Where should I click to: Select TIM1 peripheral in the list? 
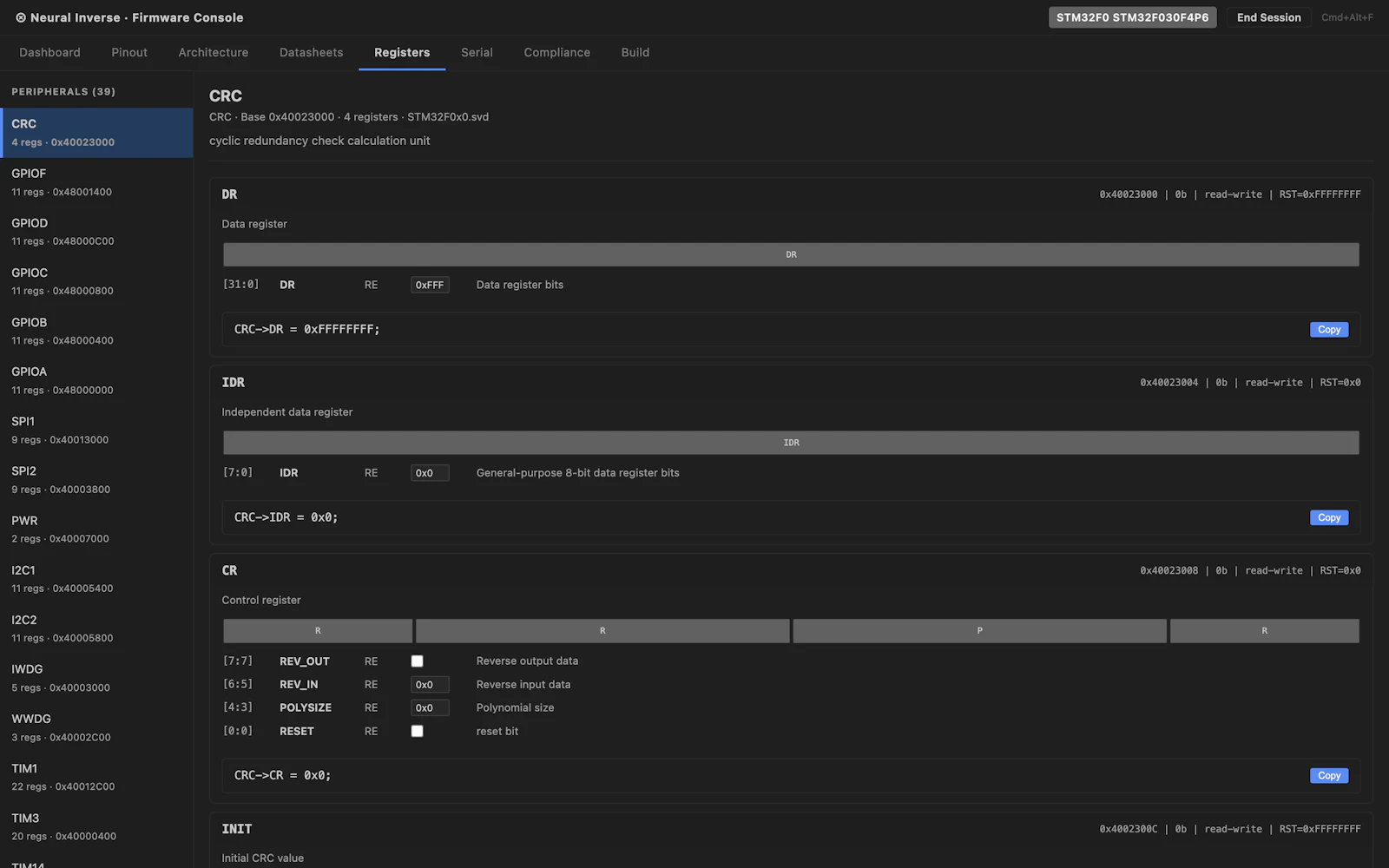point(96,777)
